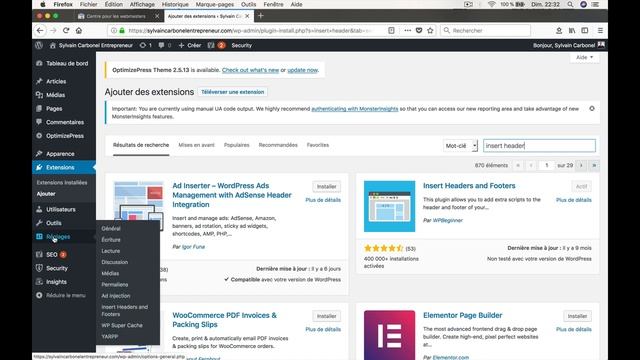Click Insert Headers and Footers plugin thumbnail

(x=389, y=206)
